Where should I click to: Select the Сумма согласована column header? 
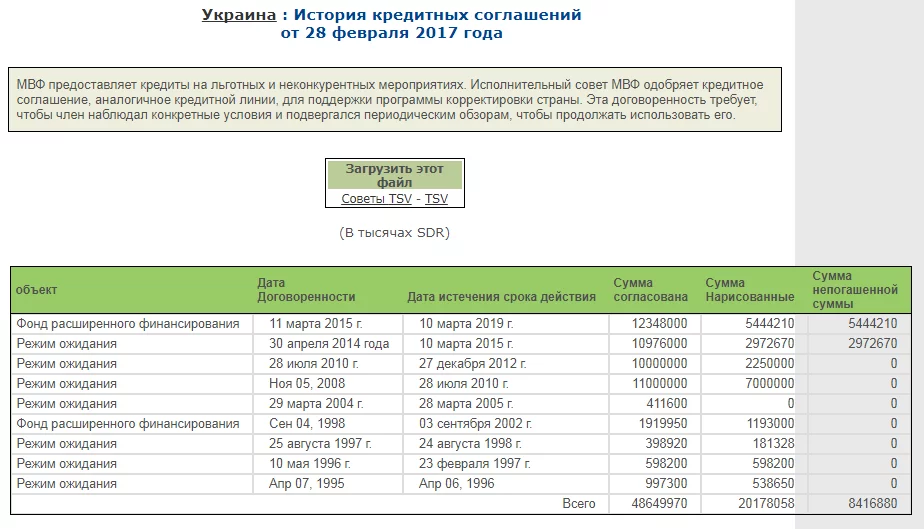pyautogui.click(x=651, y=290)
